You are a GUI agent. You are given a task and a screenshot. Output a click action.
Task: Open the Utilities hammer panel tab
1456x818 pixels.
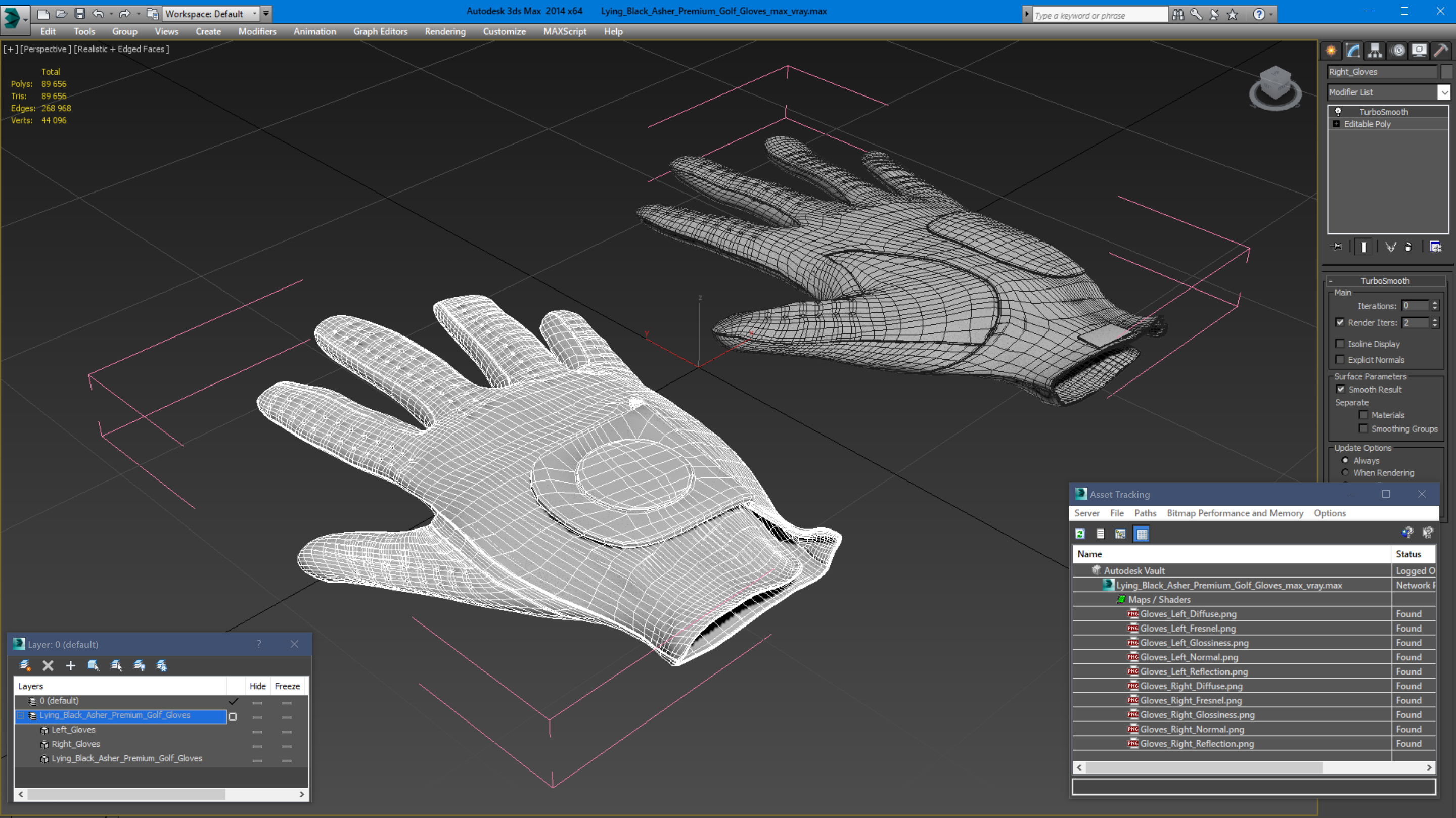1440,51
